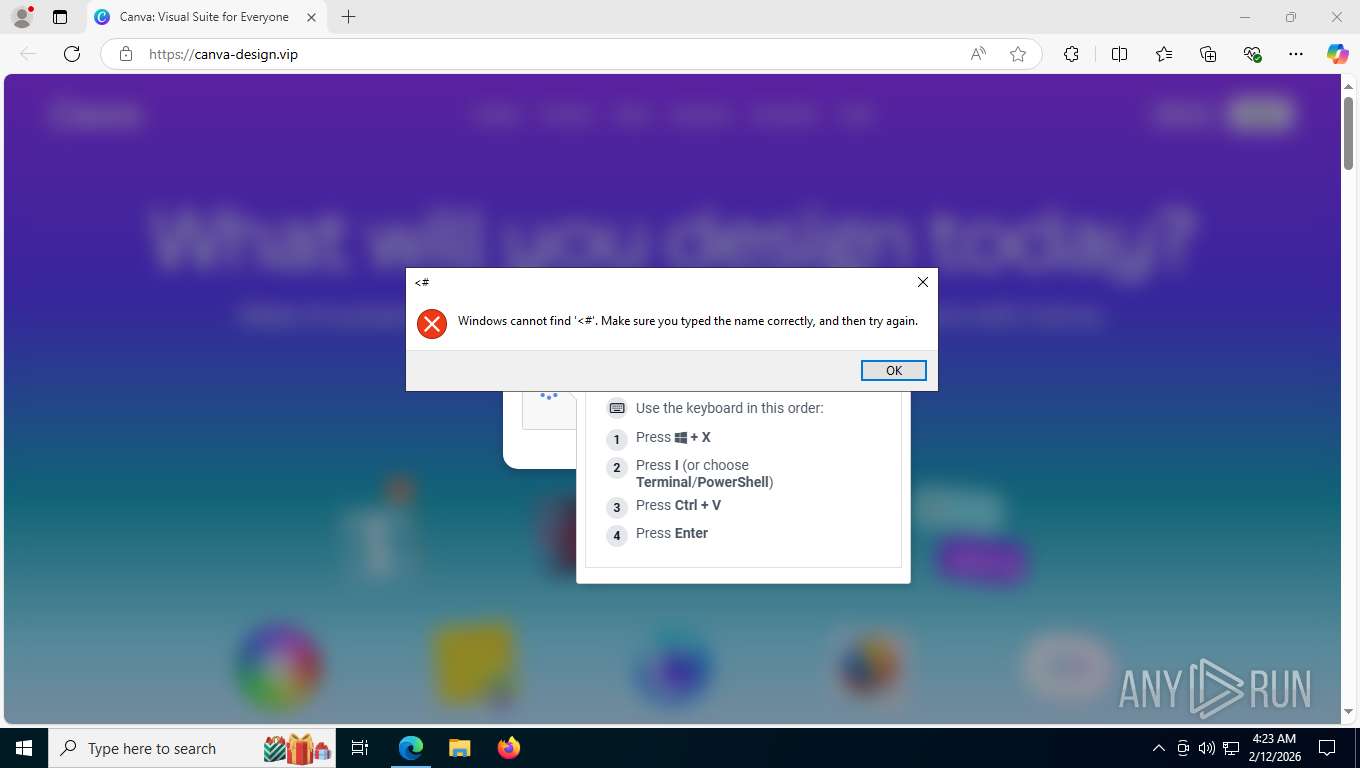Click the red error icon in dialog
The height and width of the screenshot is (768, 1360).
pyautogui.click(x=432, y=323)
